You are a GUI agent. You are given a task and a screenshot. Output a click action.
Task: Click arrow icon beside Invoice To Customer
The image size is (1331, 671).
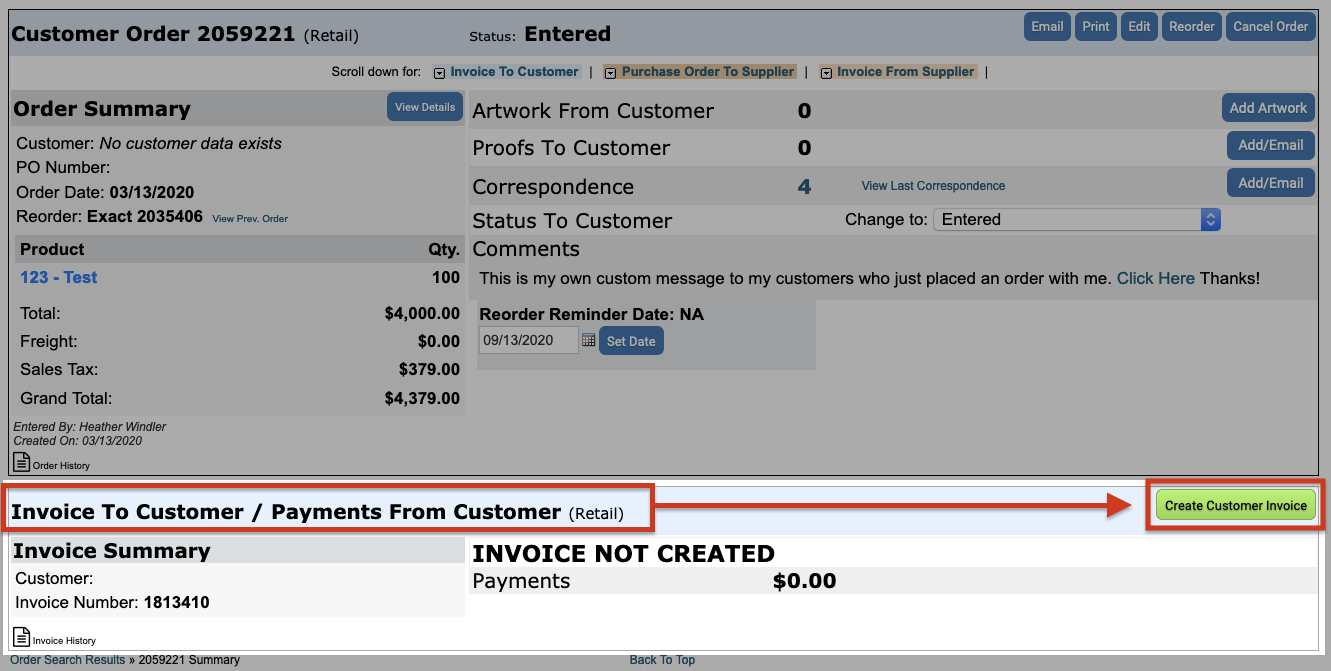pos(439,73)
